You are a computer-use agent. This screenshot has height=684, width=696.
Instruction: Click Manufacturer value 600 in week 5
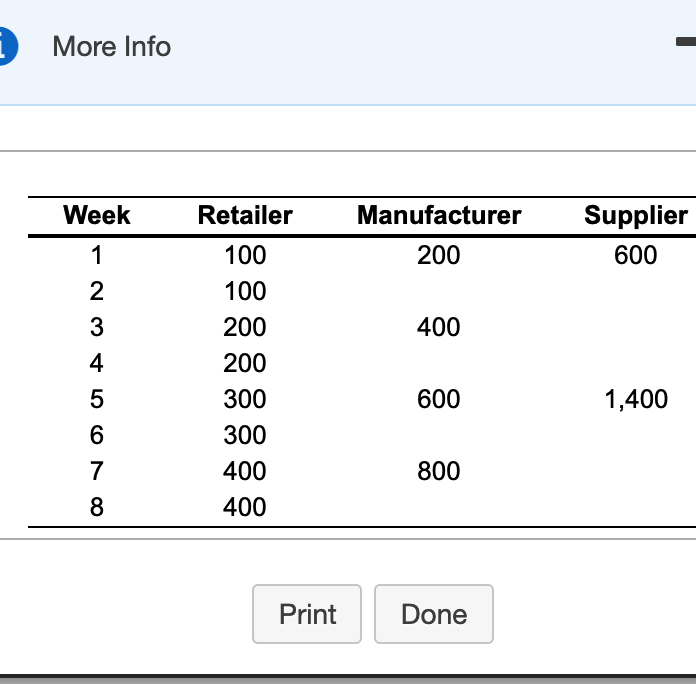pyautogui.click(x=439, y=399)
